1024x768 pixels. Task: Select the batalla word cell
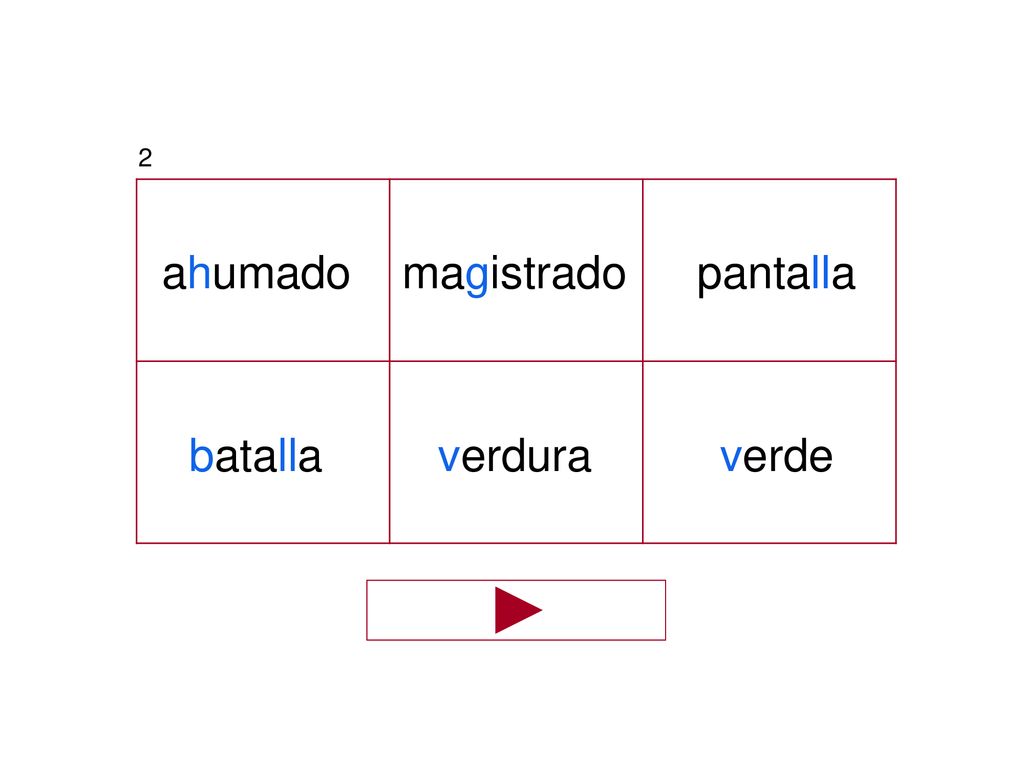pyautogui.click(x=263, y=452)
